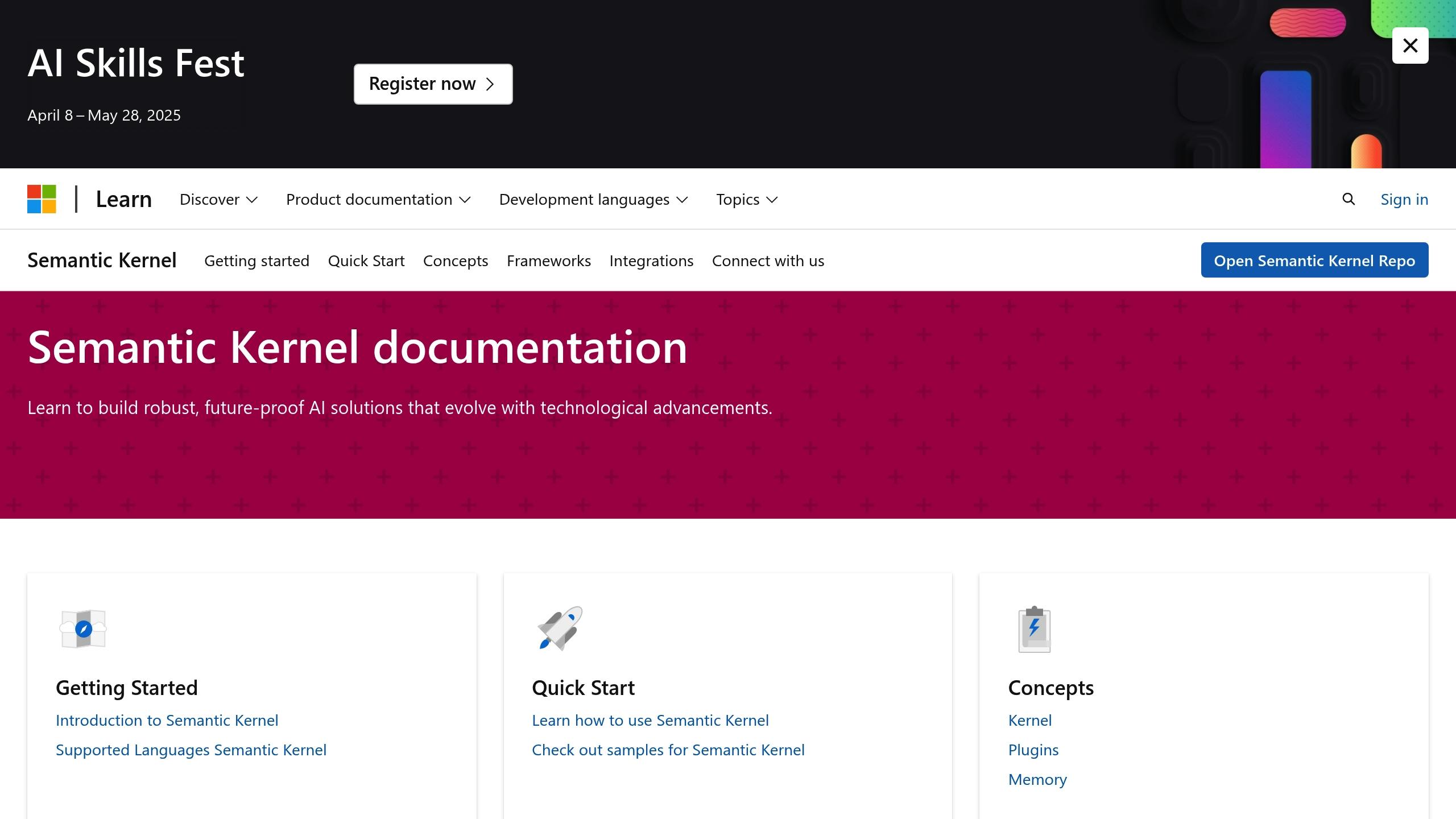Open the Getting started nav item
The image size is (1456, 819).
pyautogui.click(x=257, y=260)
